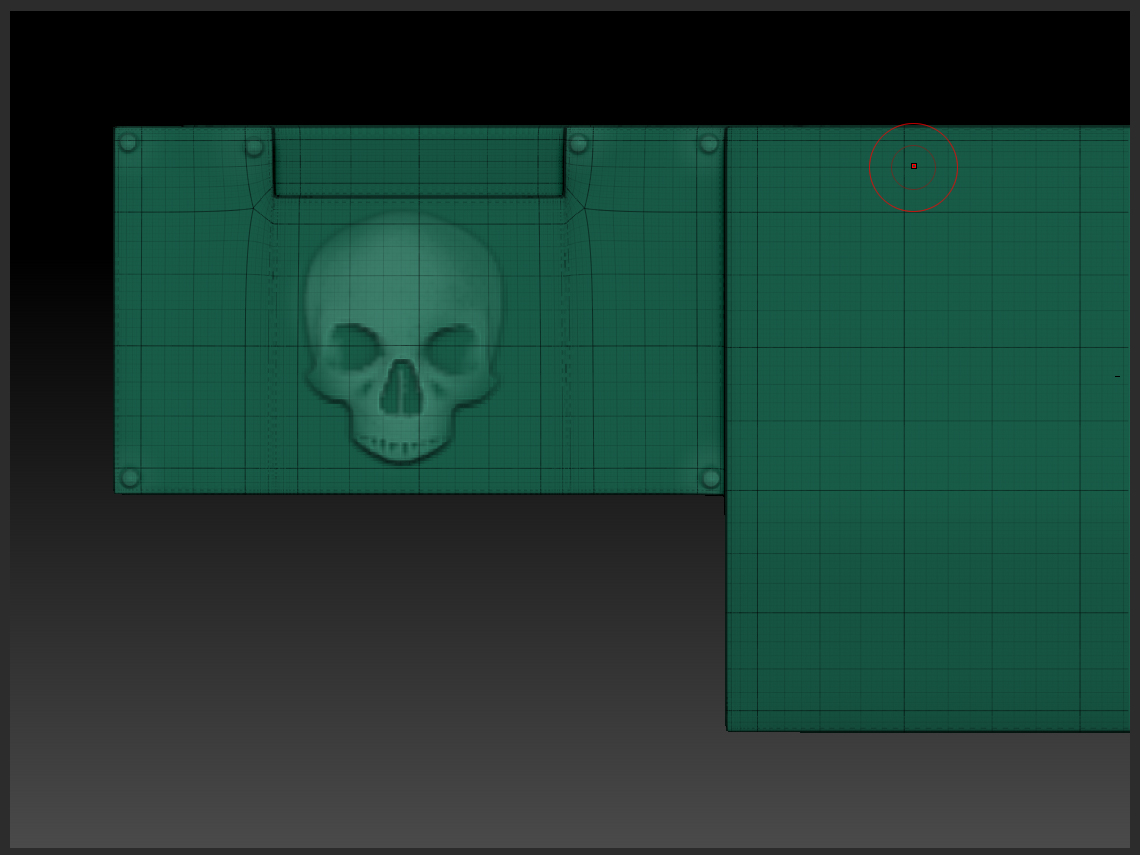Viewport: 1140px width, 855px height.
Task: Click the rivet just left of the recess
Action: tap(254, 148)
